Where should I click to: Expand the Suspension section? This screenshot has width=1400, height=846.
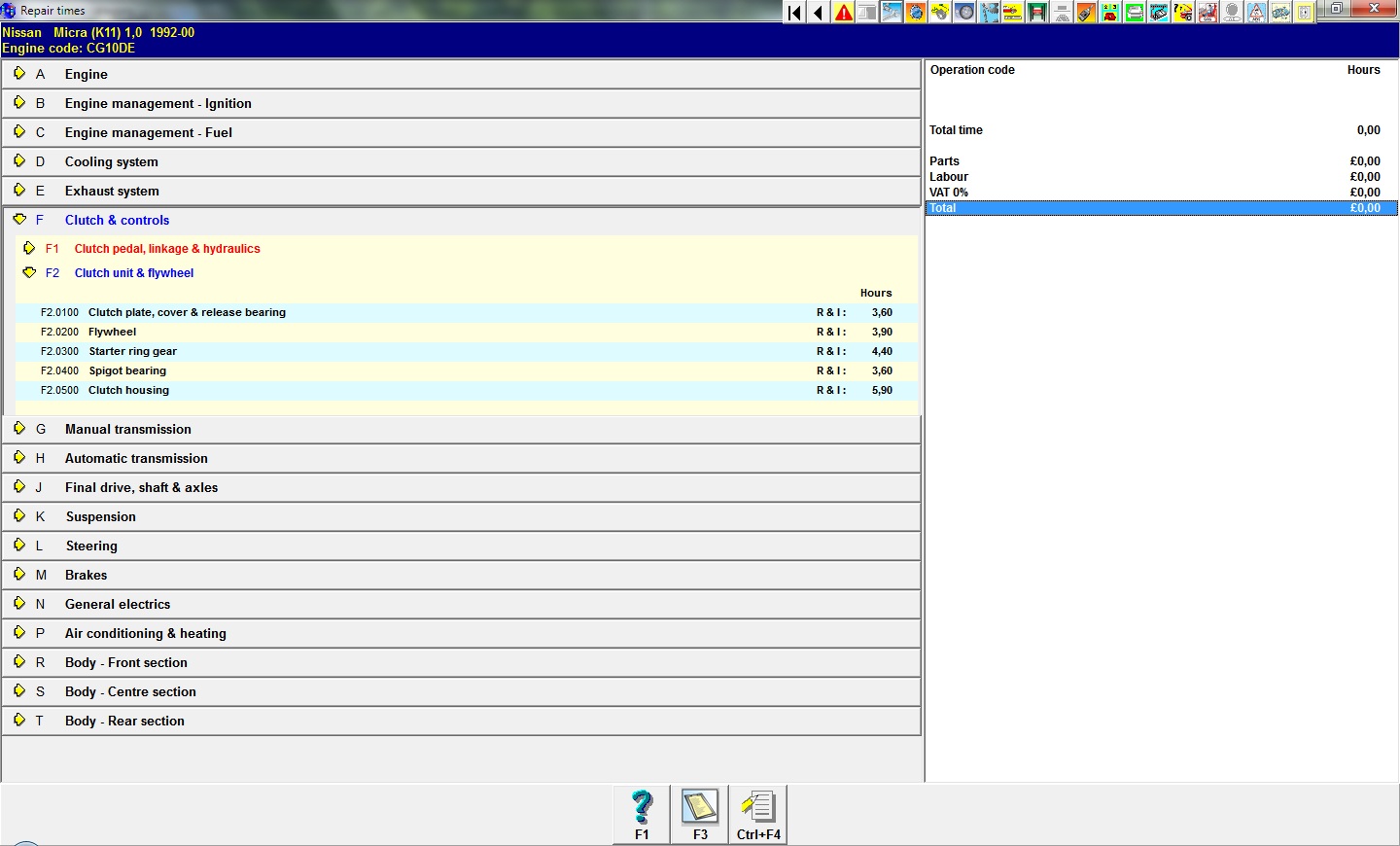click(x=461, y=516)
